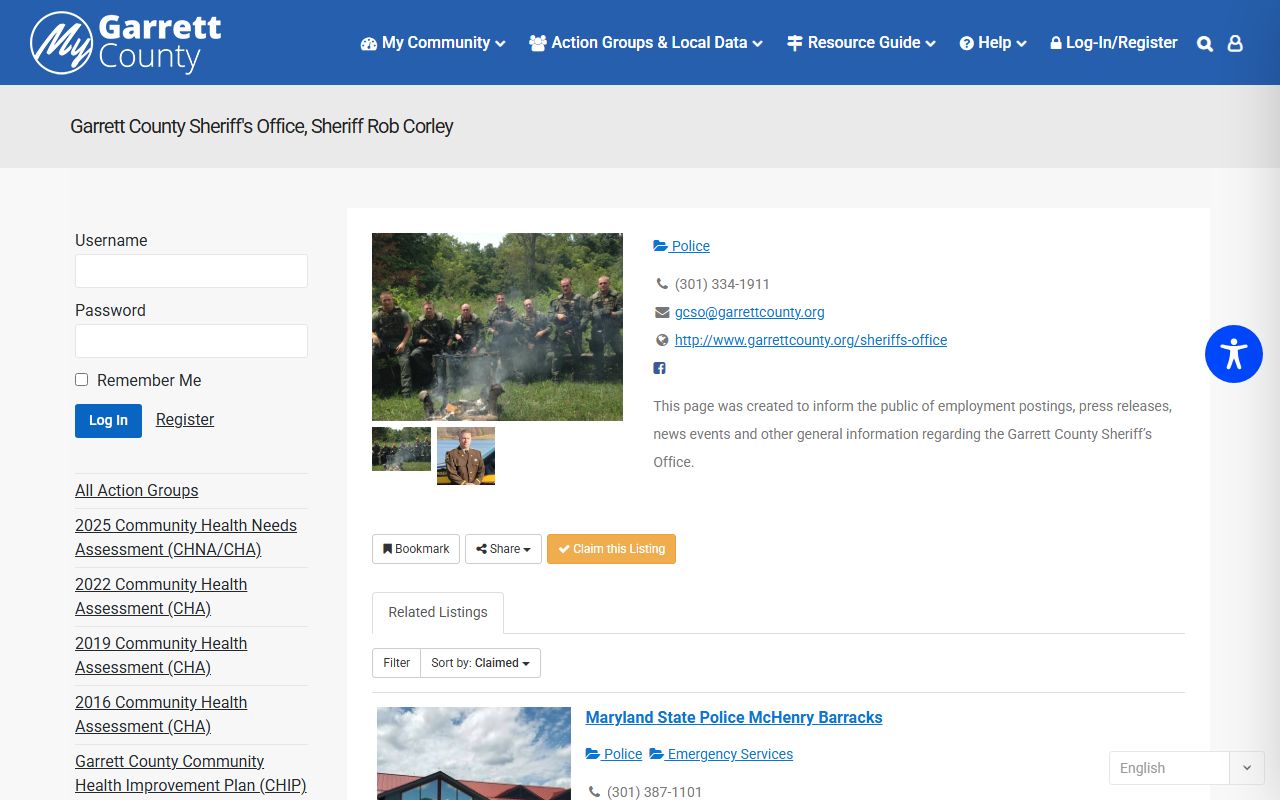Click Claim this Listing button
This screenshot has width=1280, height=800.
click(611, 549)
